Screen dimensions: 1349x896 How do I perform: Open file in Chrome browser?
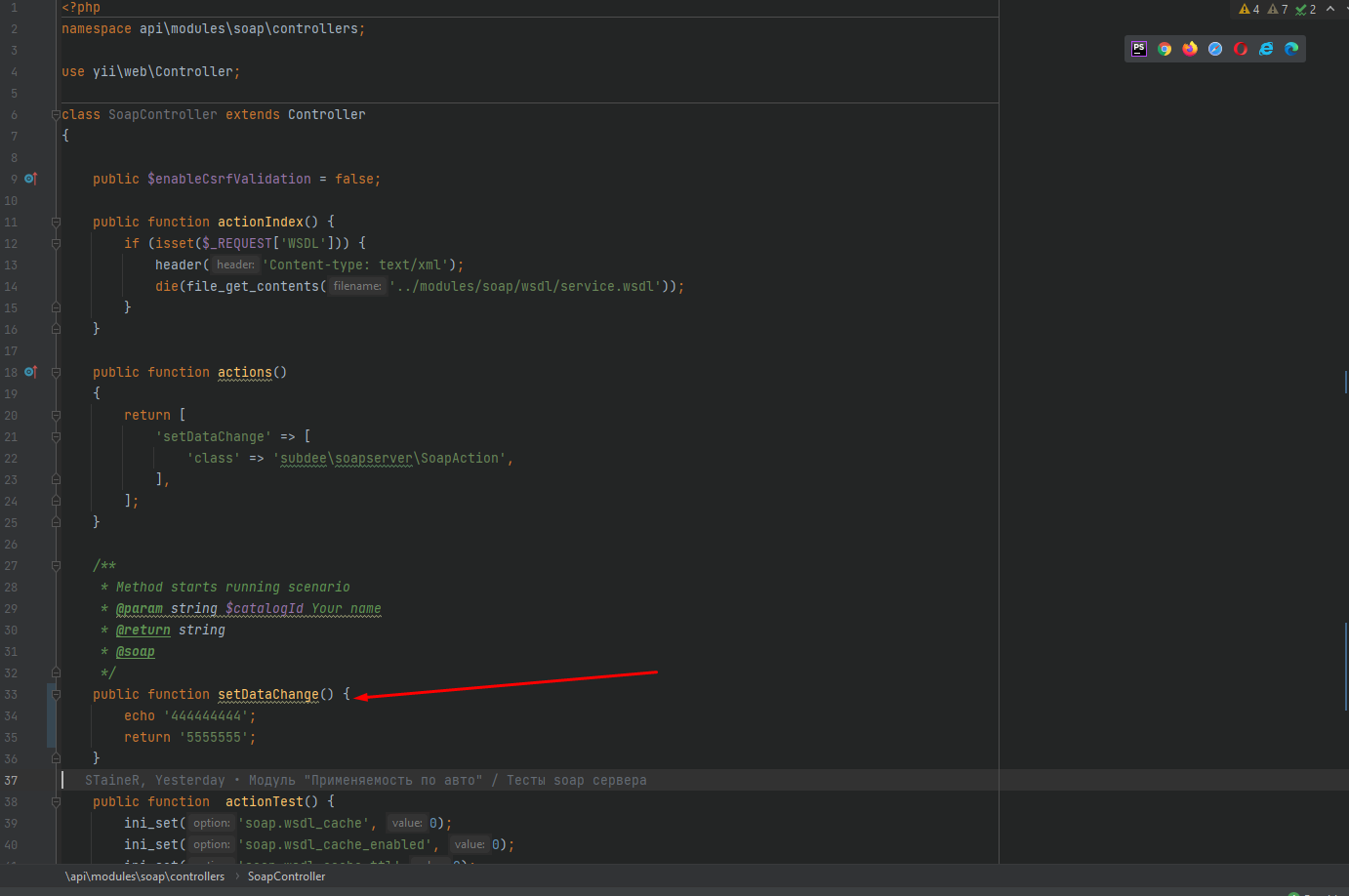(x=1165, y=49)
